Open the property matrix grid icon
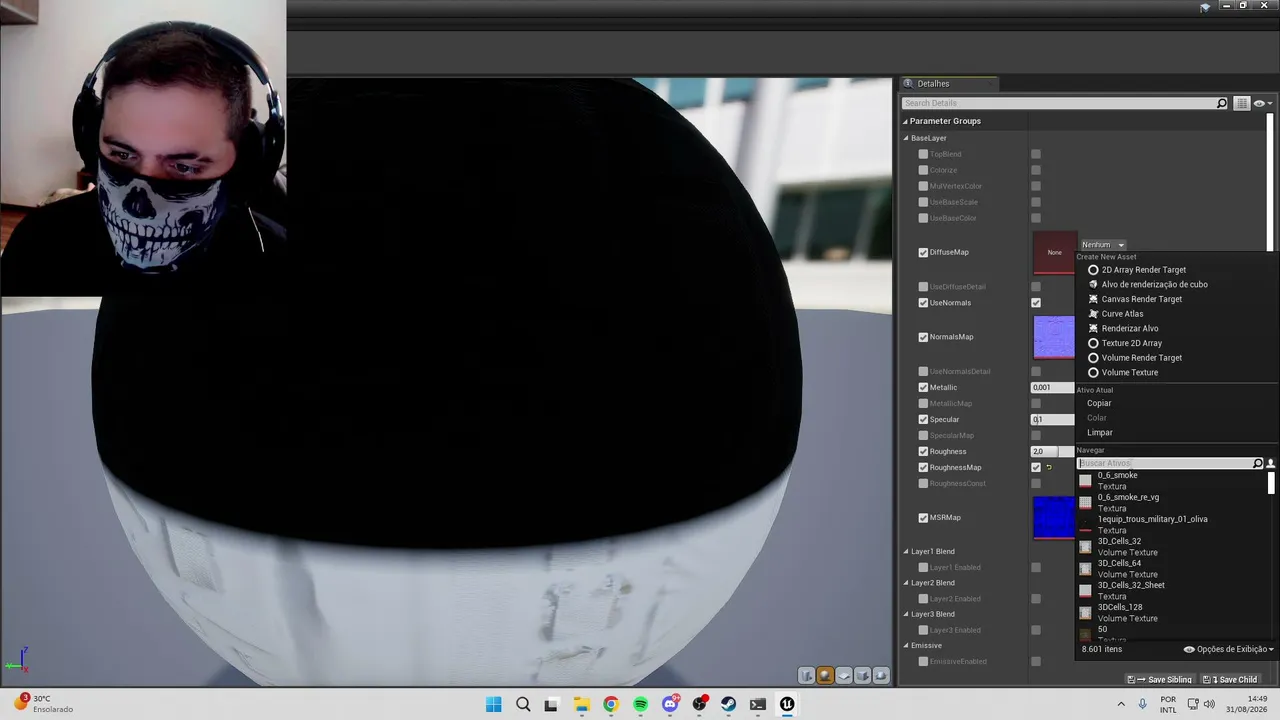Viewport: 1280px width, 720px height. click(1241, 103)
